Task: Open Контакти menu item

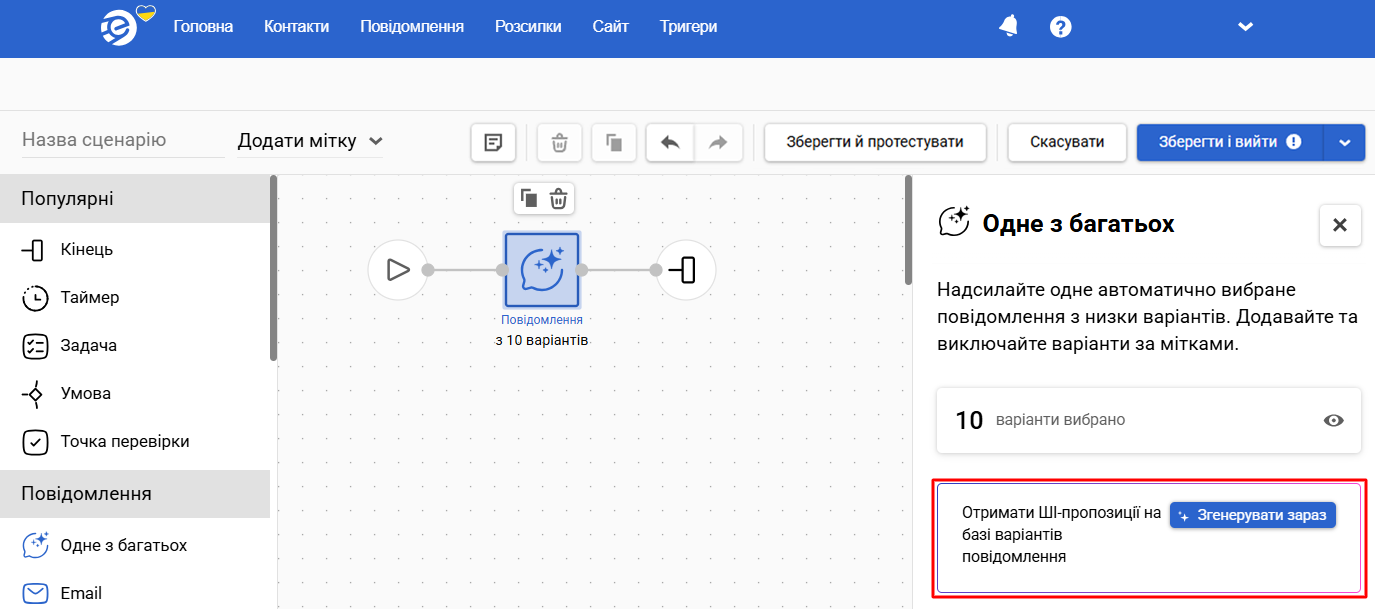Action: click(297, 27)
